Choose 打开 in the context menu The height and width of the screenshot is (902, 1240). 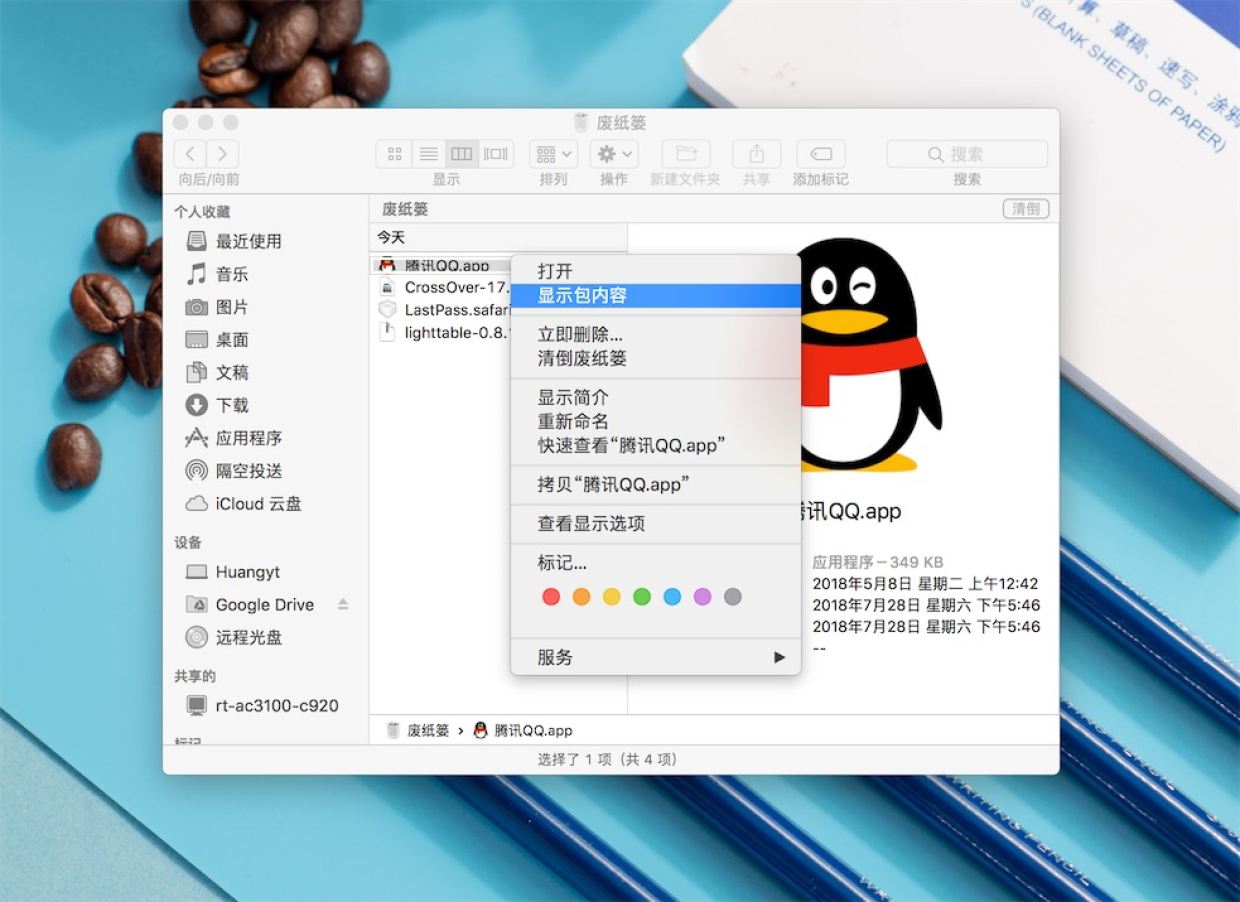coord(656,271)
